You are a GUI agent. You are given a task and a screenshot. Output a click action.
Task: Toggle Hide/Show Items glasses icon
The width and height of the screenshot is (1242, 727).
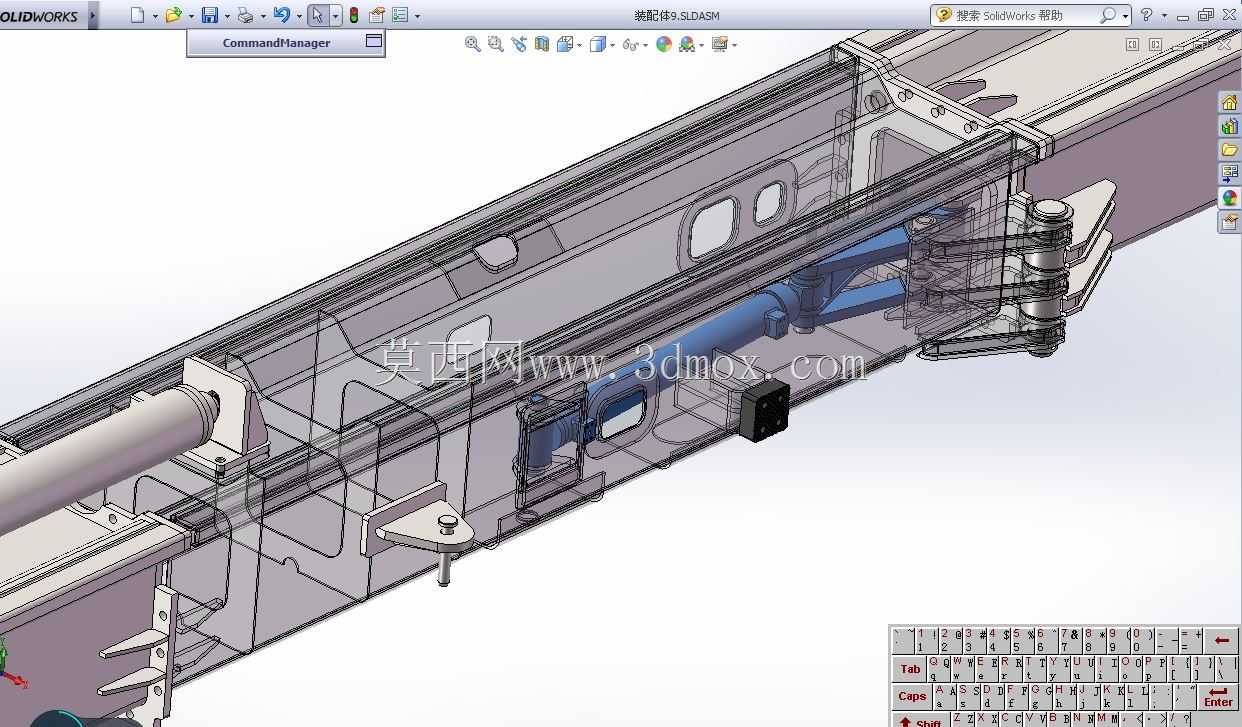[630, 45]
